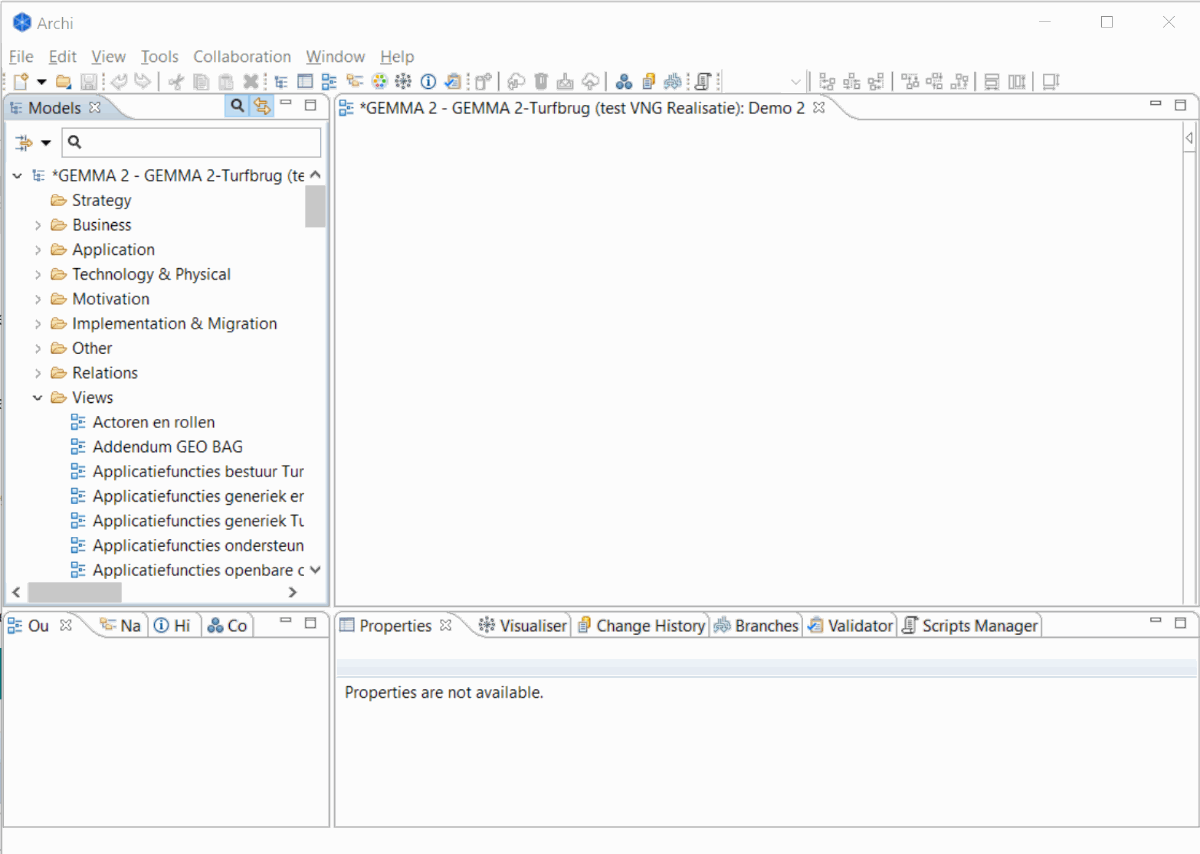Switch to the Branches tab
The height and width of the screenshot is (854, 1200).
coord(756,625)
